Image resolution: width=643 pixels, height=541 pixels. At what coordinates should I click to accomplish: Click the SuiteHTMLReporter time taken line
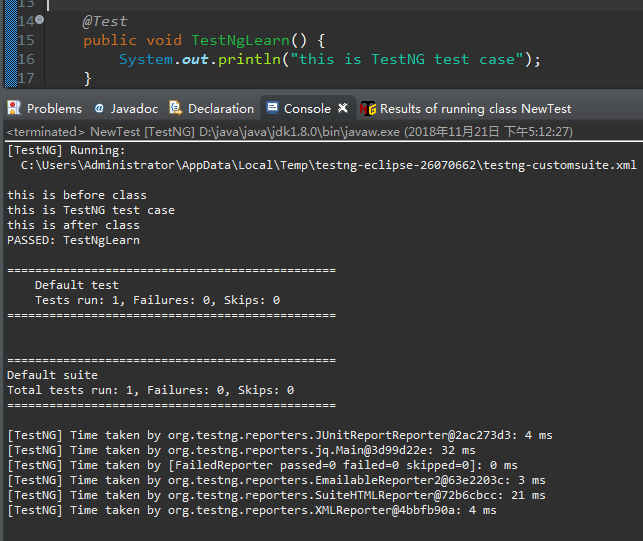pyautogui.click(x=276, y=495)
